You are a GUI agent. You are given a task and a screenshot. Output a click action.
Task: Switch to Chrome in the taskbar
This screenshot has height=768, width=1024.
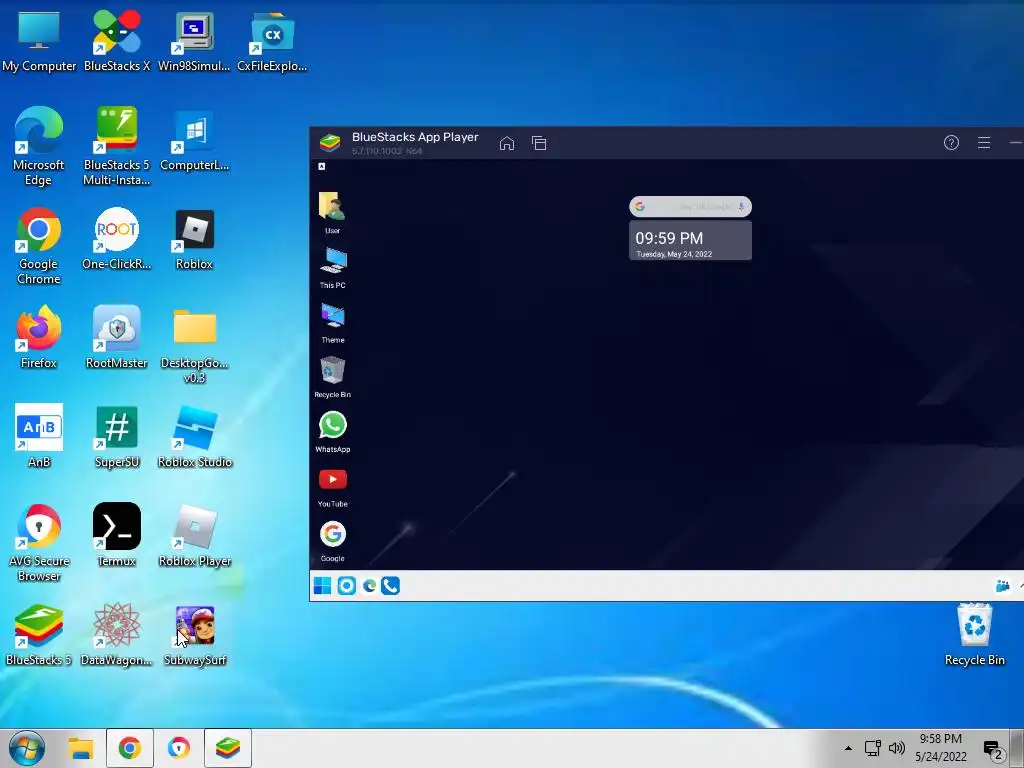click(129, 748)
